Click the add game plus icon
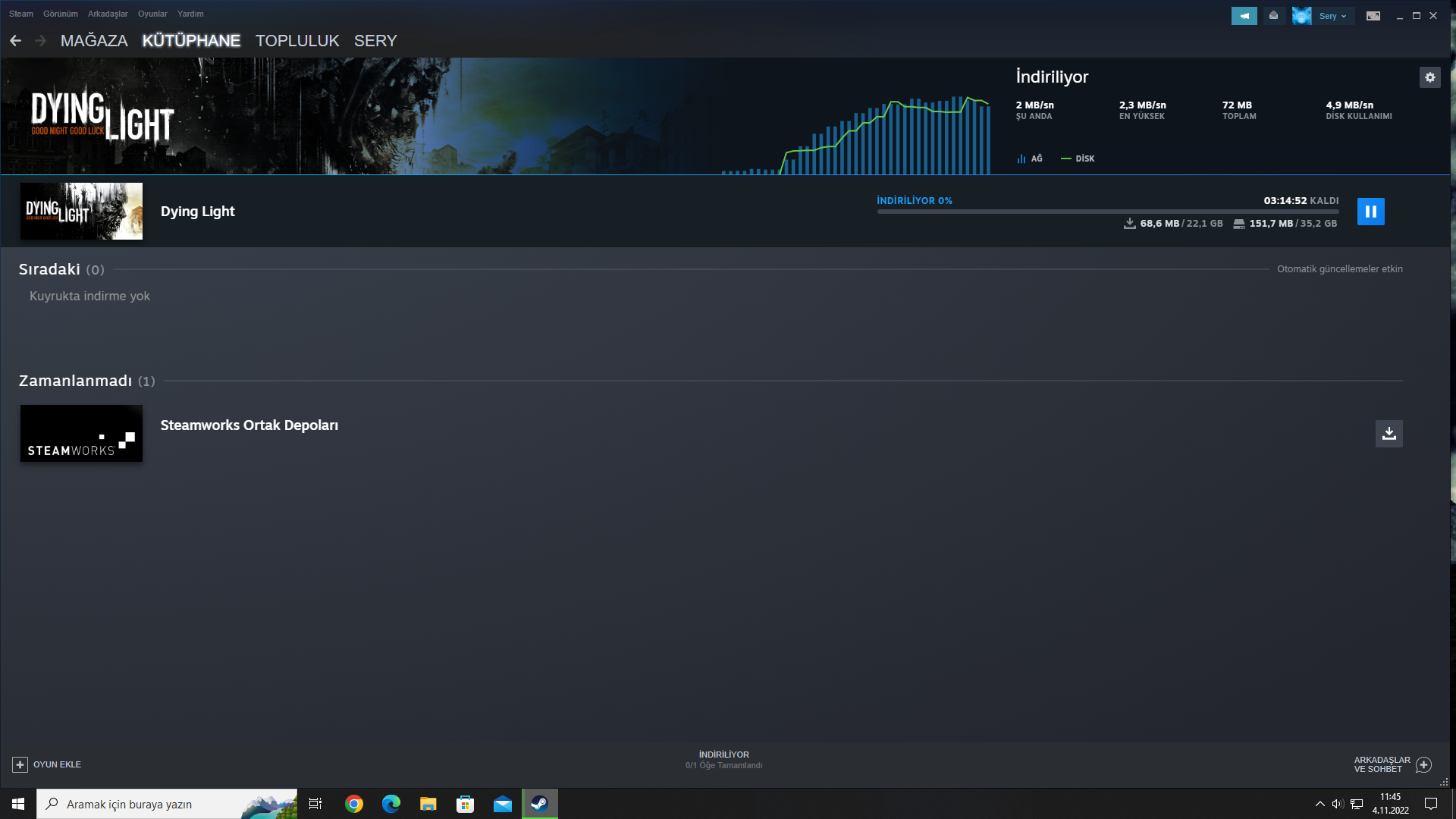 point(20,764)
